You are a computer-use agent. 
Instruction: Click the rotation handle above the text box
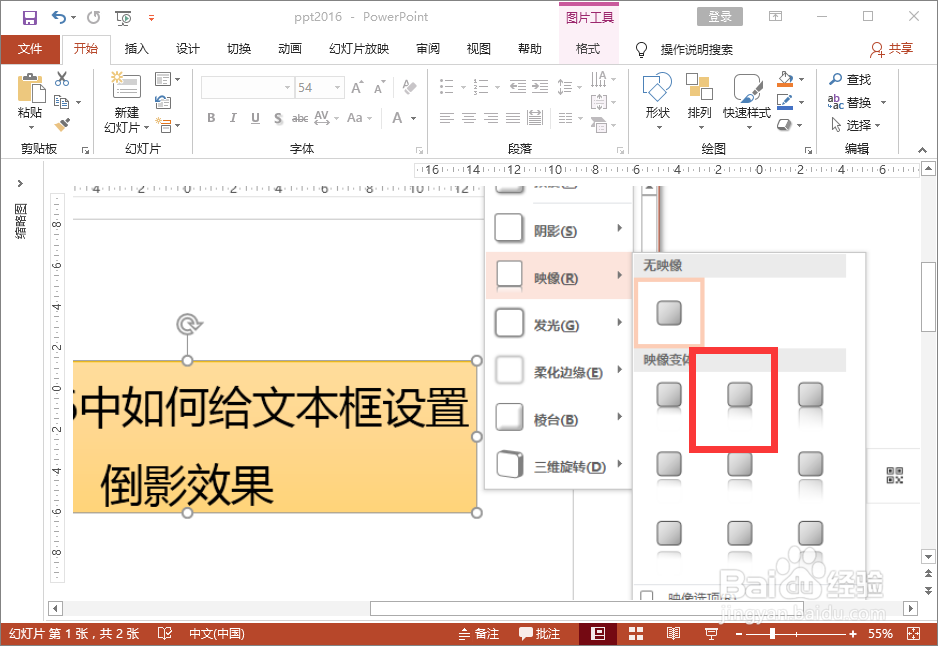click(189, 324)
